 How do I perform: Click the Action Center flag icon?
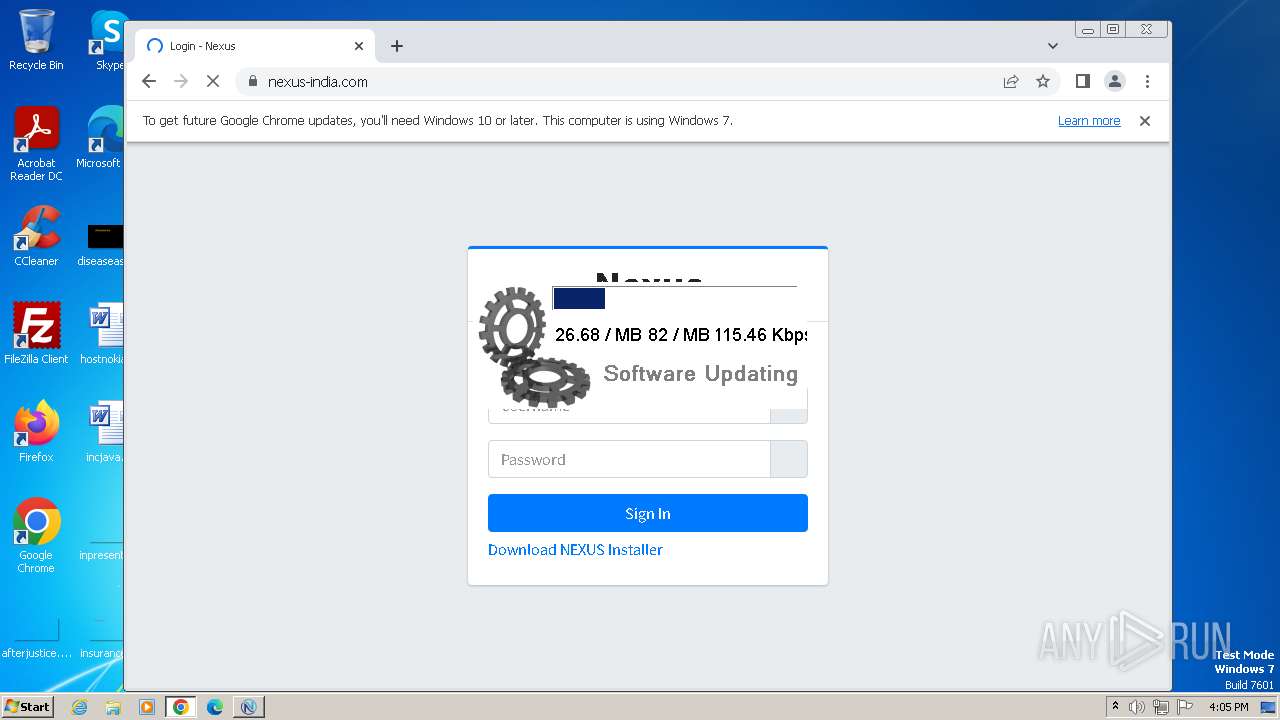click(1183, 707)
